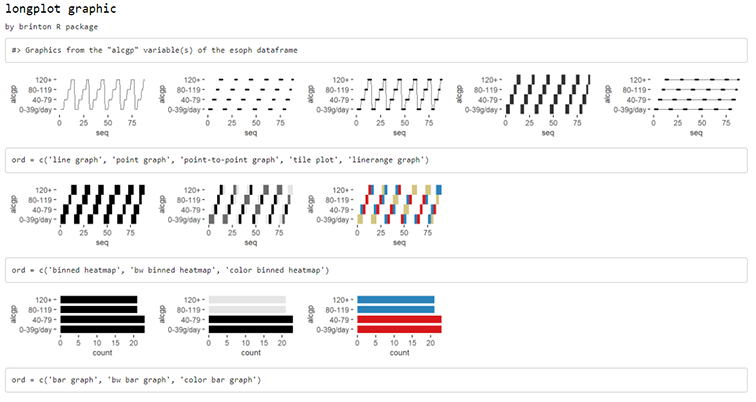
Task: Open the color binned heatmap plot
Action: (x=375, y=215)
